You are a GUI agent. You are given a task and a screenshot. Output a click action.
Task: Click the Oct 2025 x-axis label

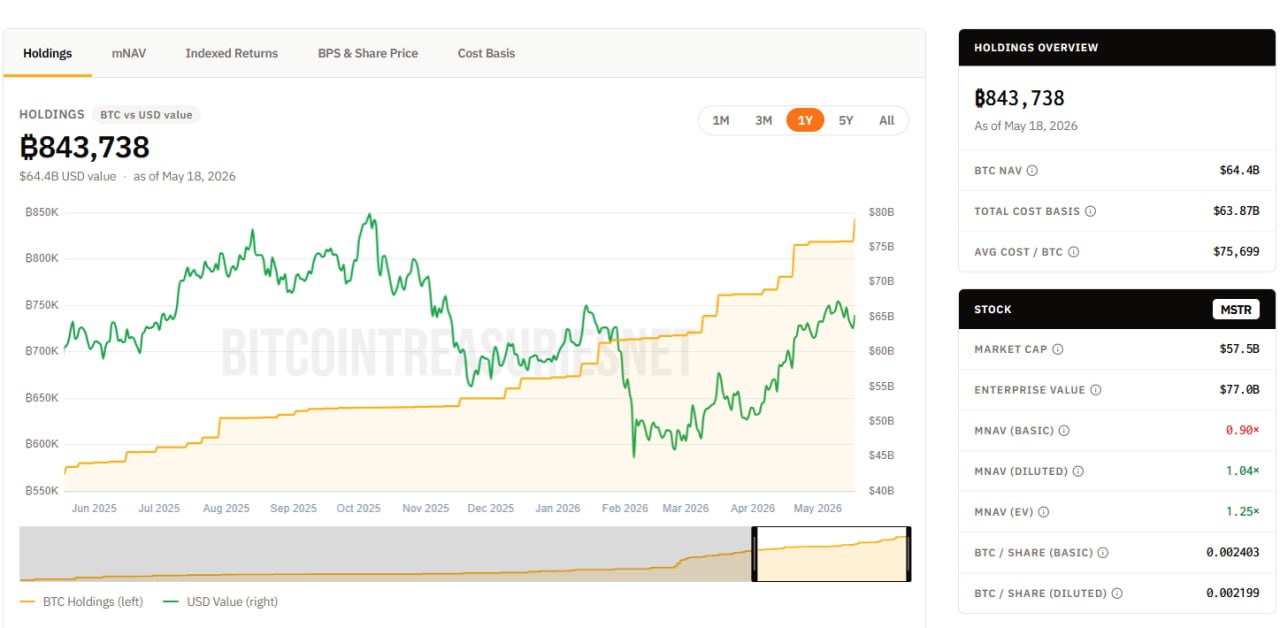[x=359, y=508]
